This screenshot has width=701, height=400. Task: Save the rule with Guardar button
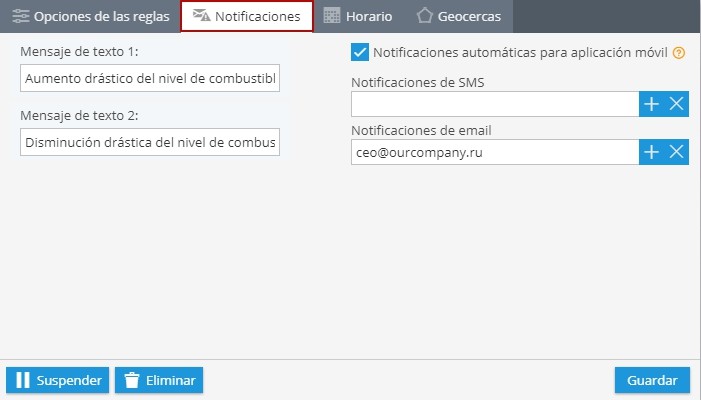point(652,380)
